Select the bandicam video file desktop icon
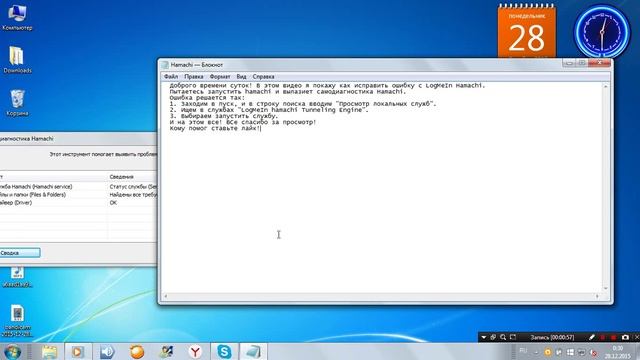The height and width of the screenshot is (360, 640). click(17, 321)
